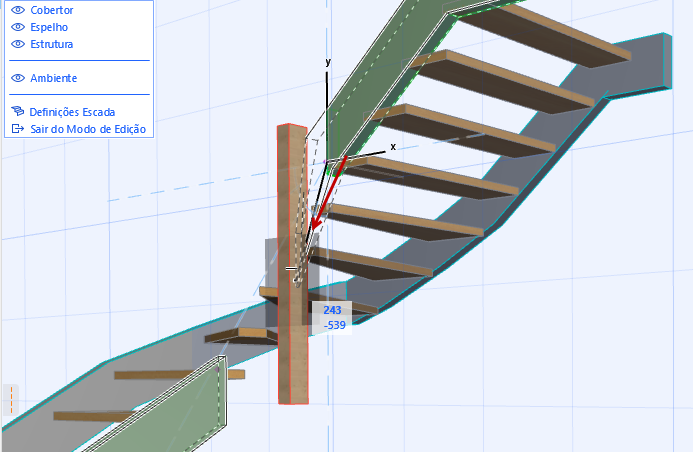Click the tracker field showing -539
Image resolution: width=693 pixels, height=452 pixels.
tap(332, 326)
